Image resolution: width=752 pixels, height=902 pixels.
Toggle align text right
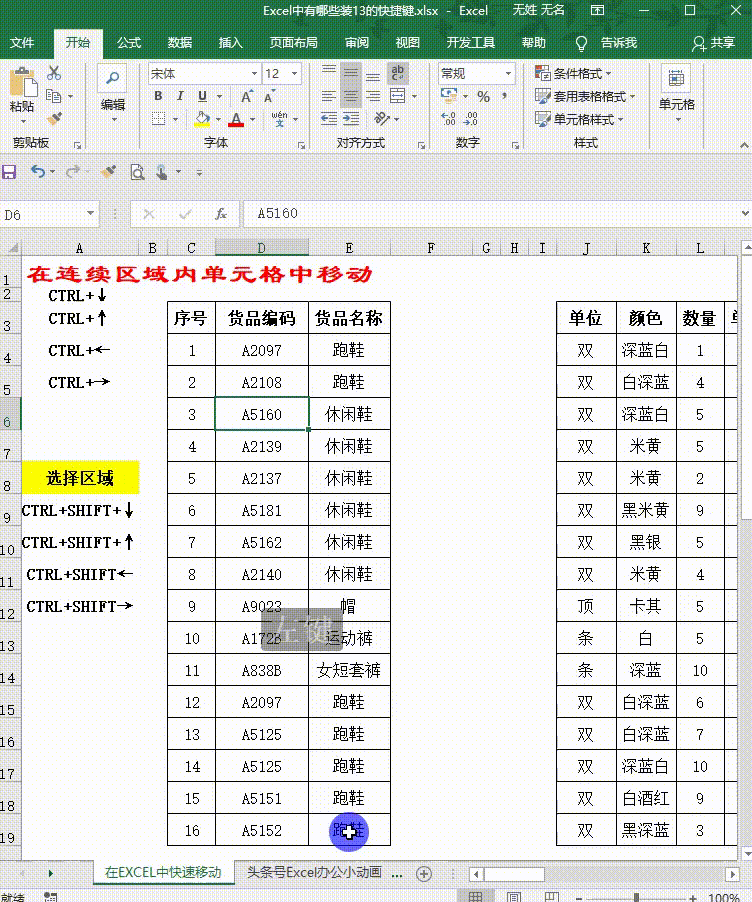coord(373,96)
